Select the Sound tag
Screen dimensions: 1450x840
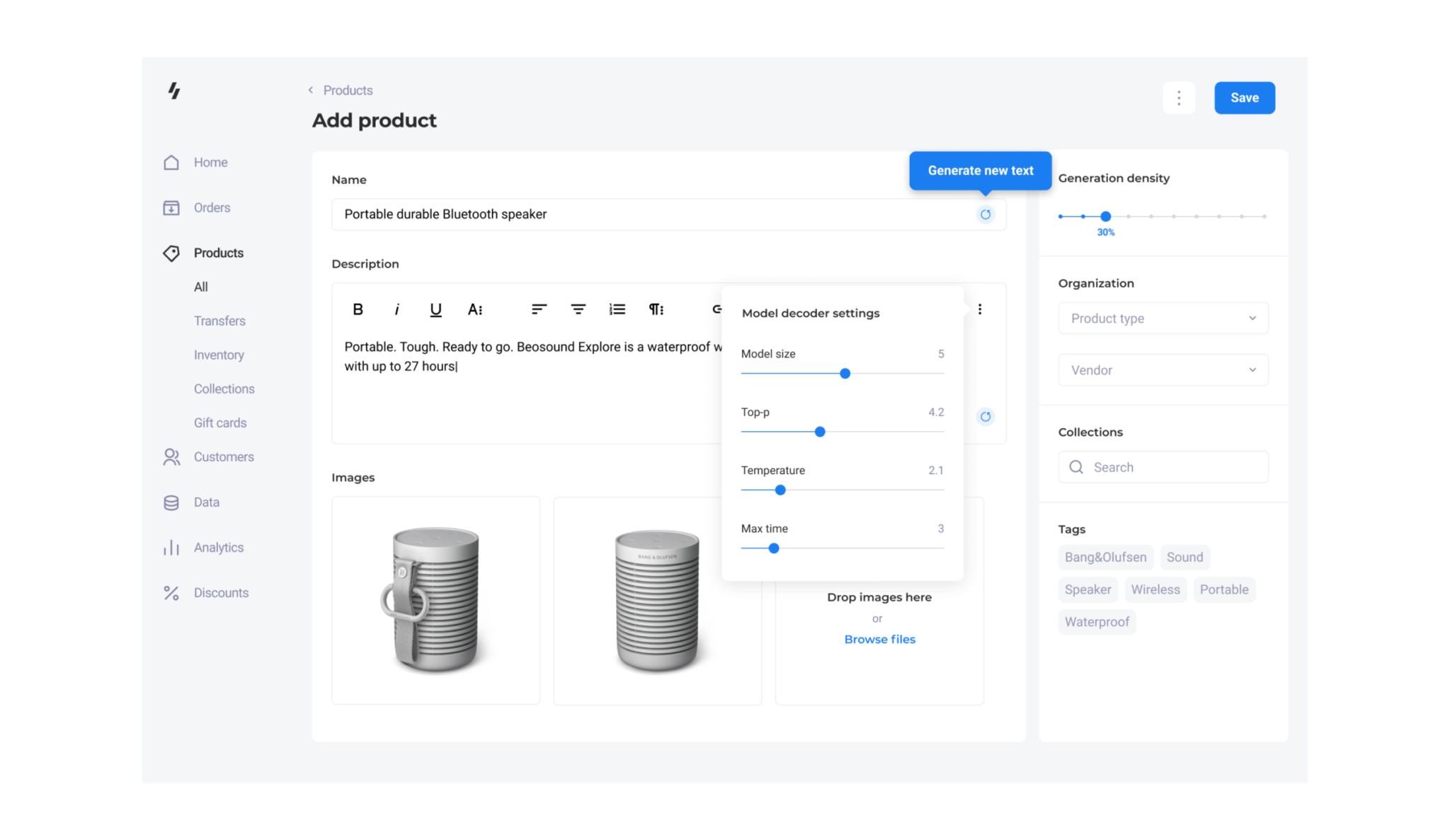point(1184,557)
